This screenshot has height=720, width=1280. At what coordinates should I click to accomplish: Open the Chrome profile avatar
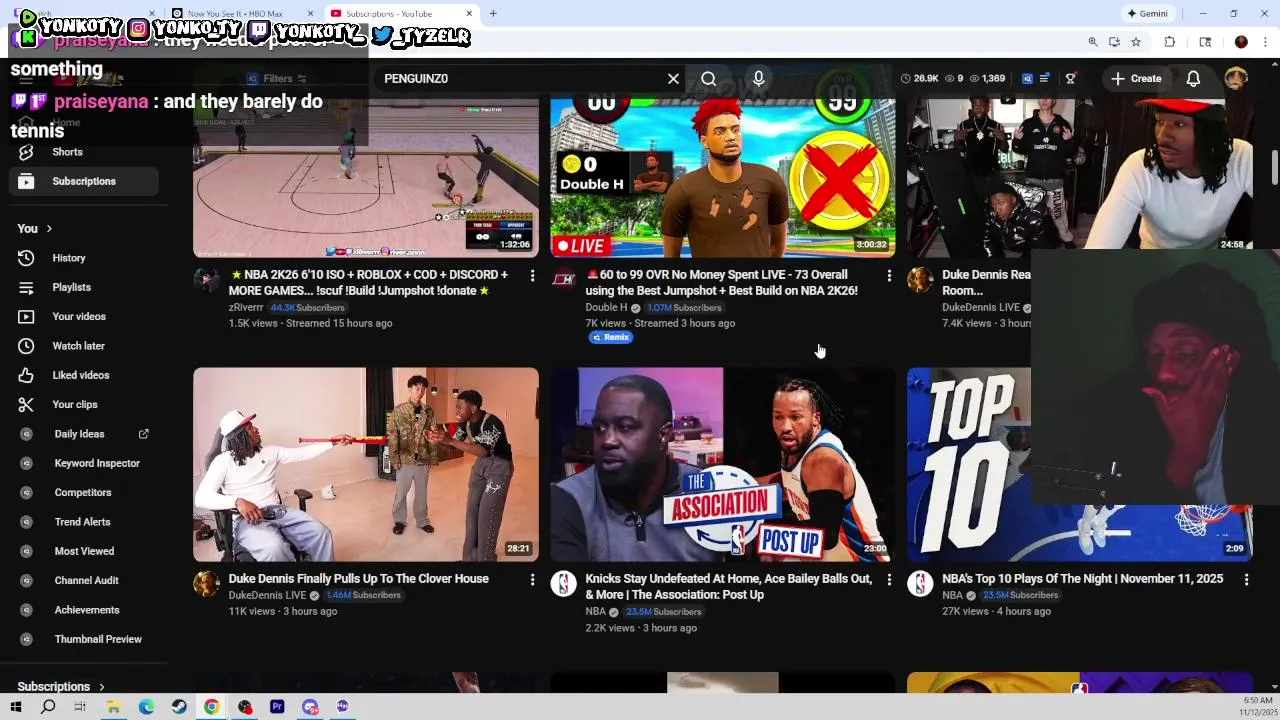pos(1241,42)
